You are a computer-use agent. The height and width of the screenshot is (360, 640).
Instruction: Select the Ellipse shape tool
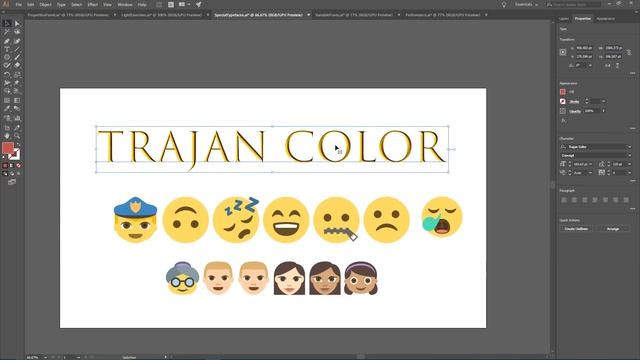[x=7, y=57]
